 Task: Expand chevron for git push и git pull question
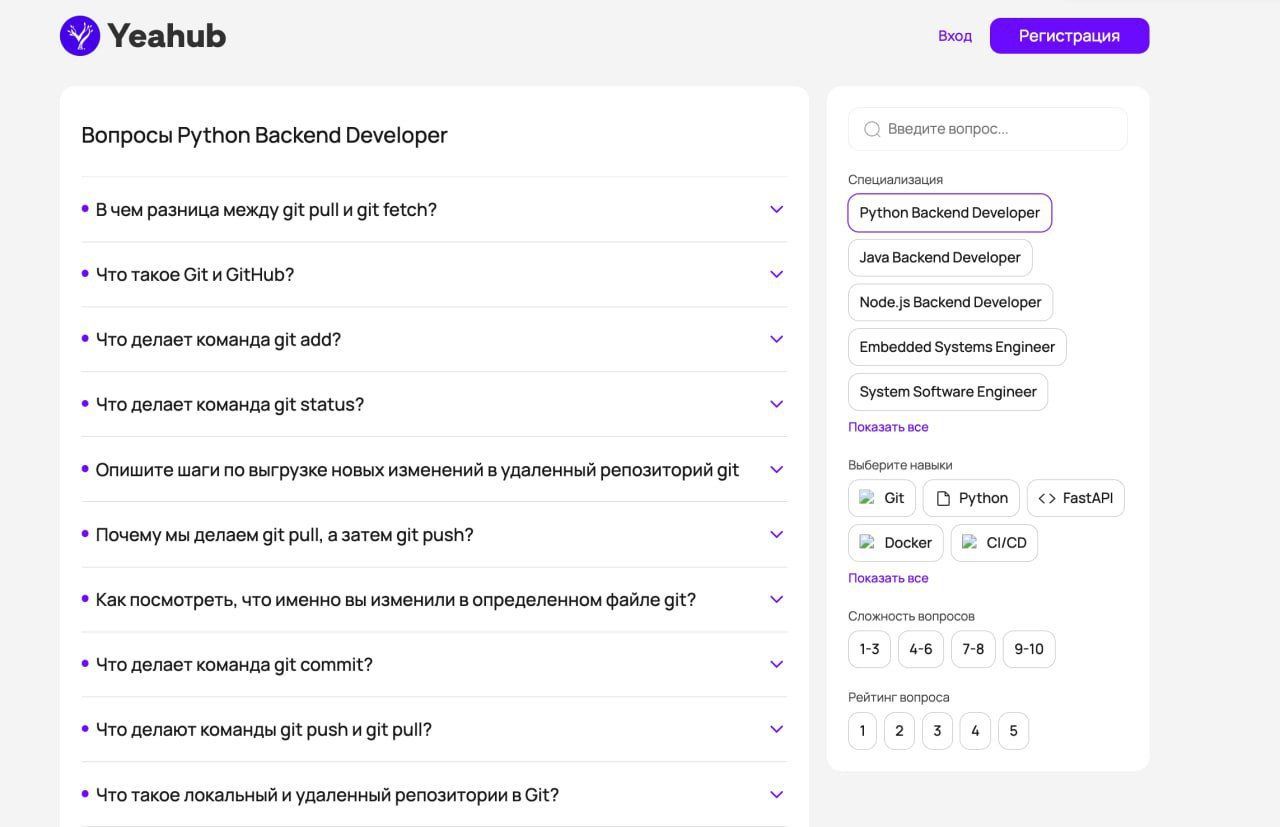tap(776, 729)
